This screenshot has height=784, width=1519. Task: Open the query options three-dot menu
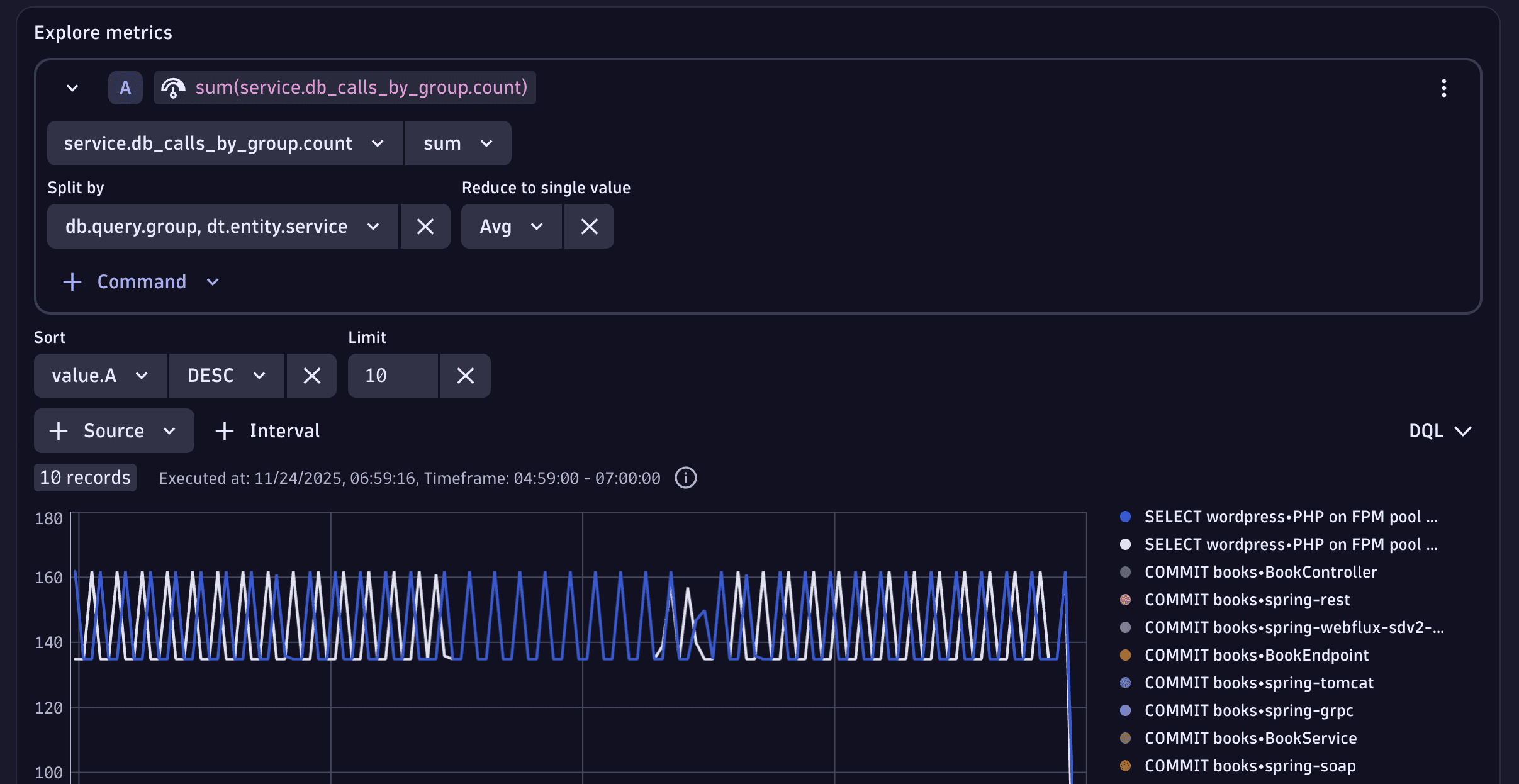[x=1443, y=87]
